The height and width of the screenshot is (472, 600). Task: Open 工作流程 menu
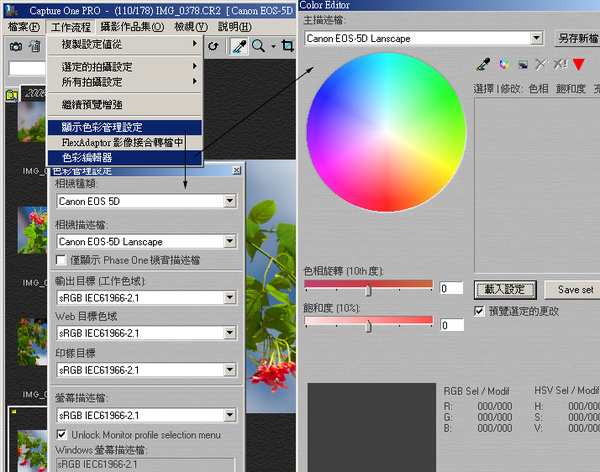71,27
